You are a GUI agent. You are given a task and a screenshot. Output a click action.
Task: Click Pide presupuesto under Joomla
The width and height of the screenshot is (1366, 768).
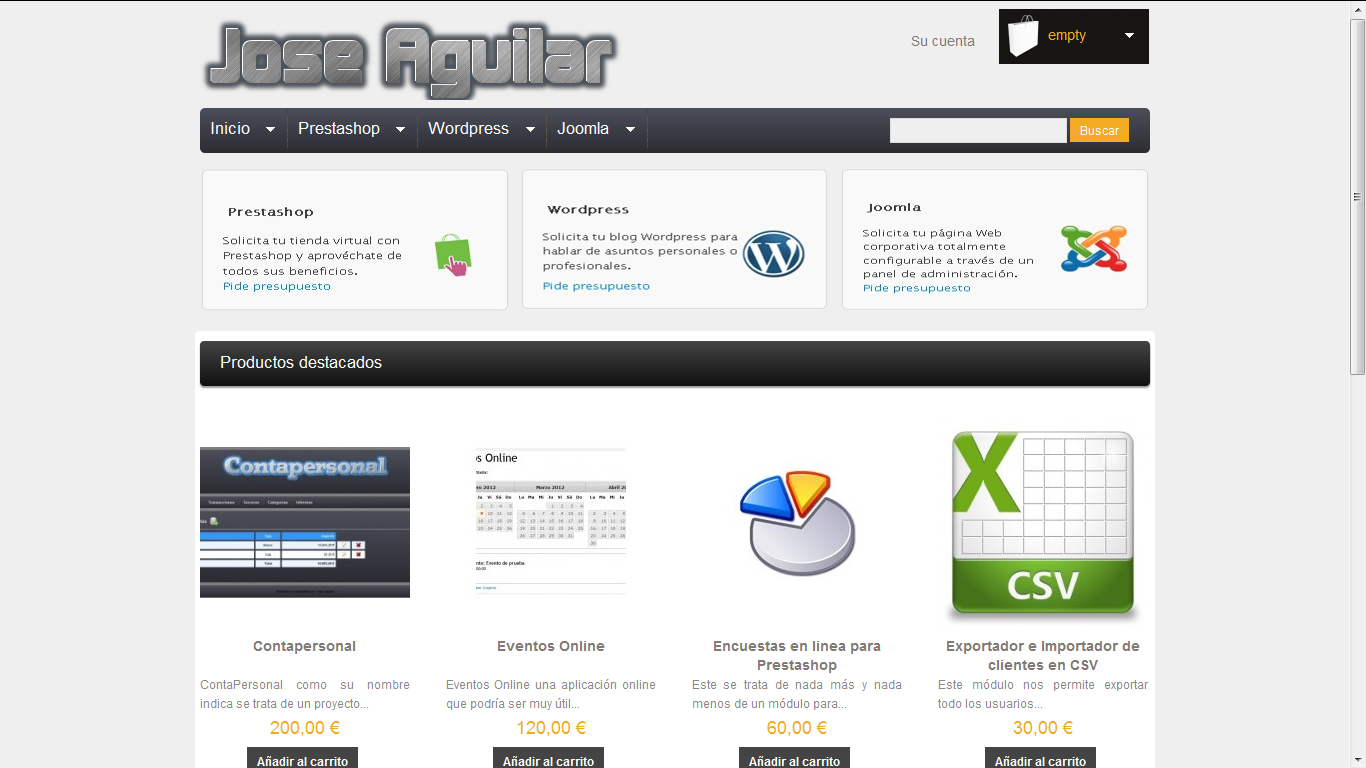(x=916, y=288)
